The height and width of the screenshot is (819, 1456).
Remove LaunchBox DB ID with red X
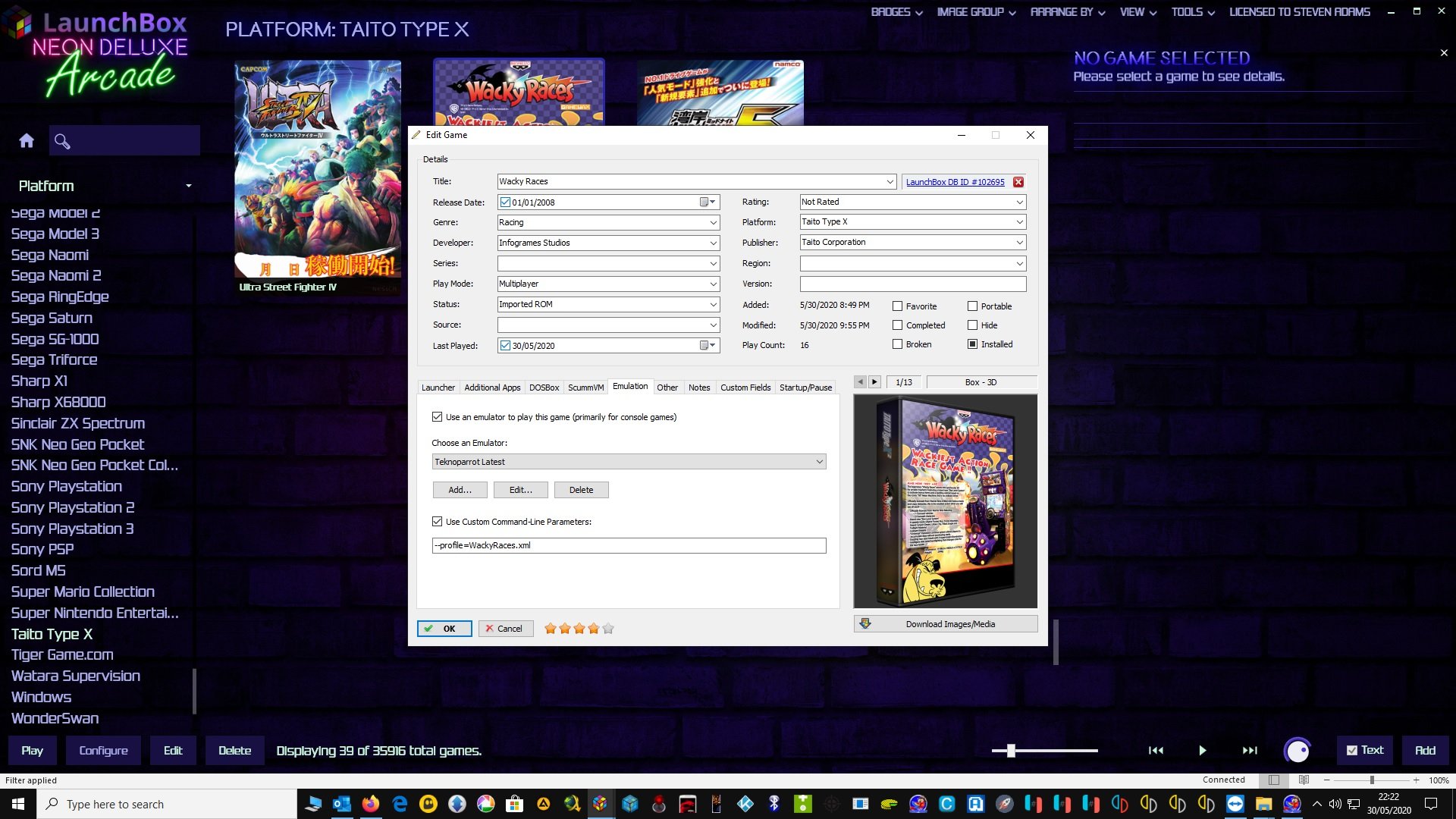click(1018, 182)
